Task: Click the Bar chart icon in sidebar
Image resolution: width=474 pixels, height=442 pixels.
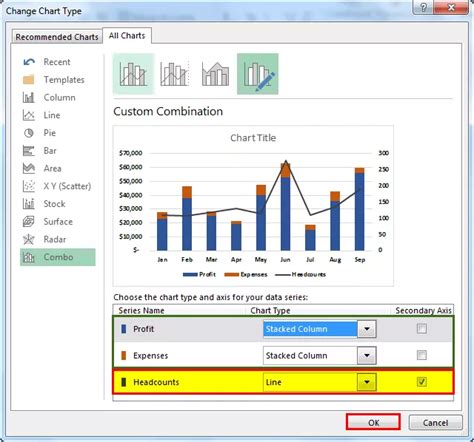Action: coord(29,151)
